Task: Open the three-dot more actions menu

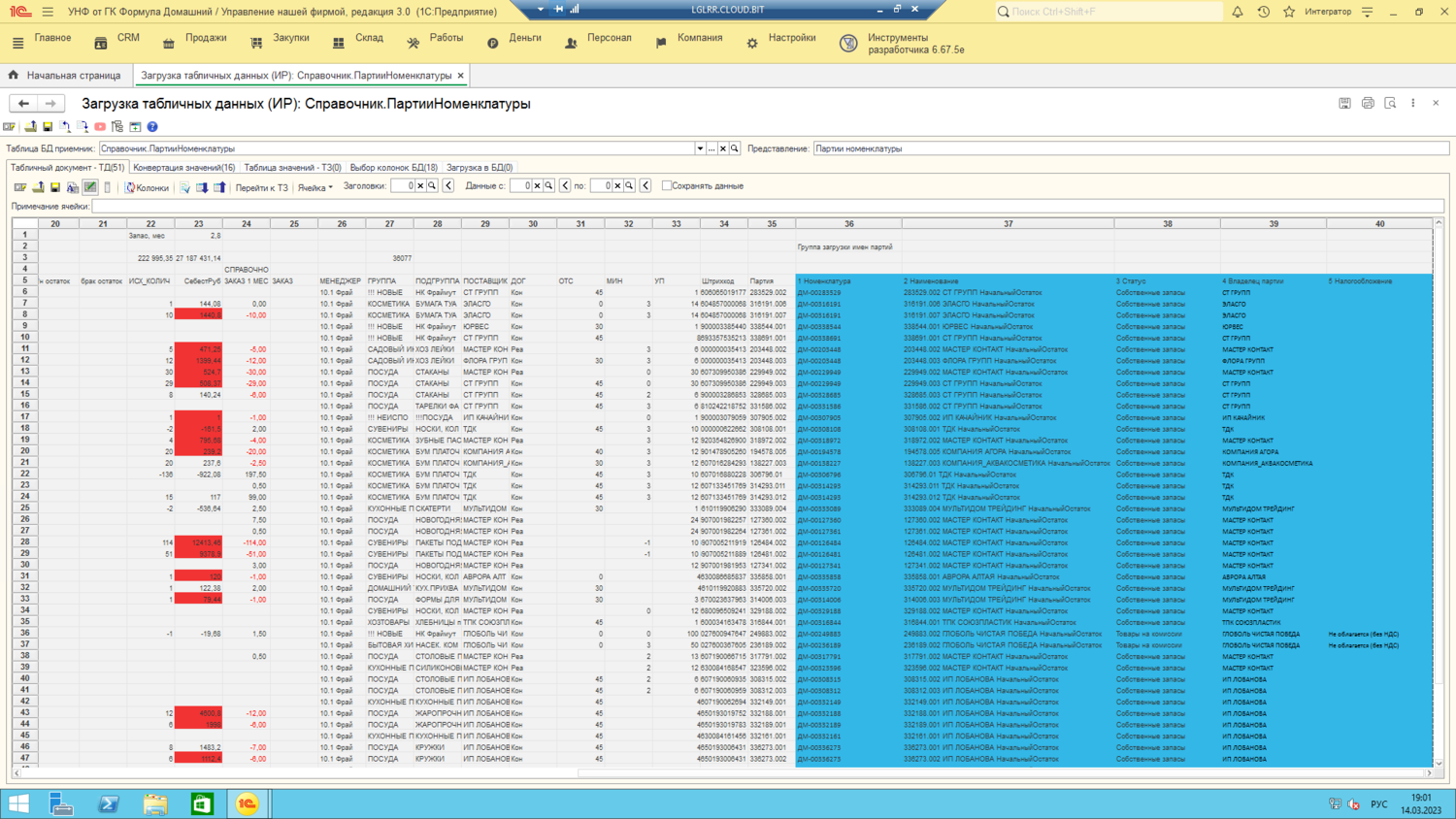Action: pos(1413,103)
